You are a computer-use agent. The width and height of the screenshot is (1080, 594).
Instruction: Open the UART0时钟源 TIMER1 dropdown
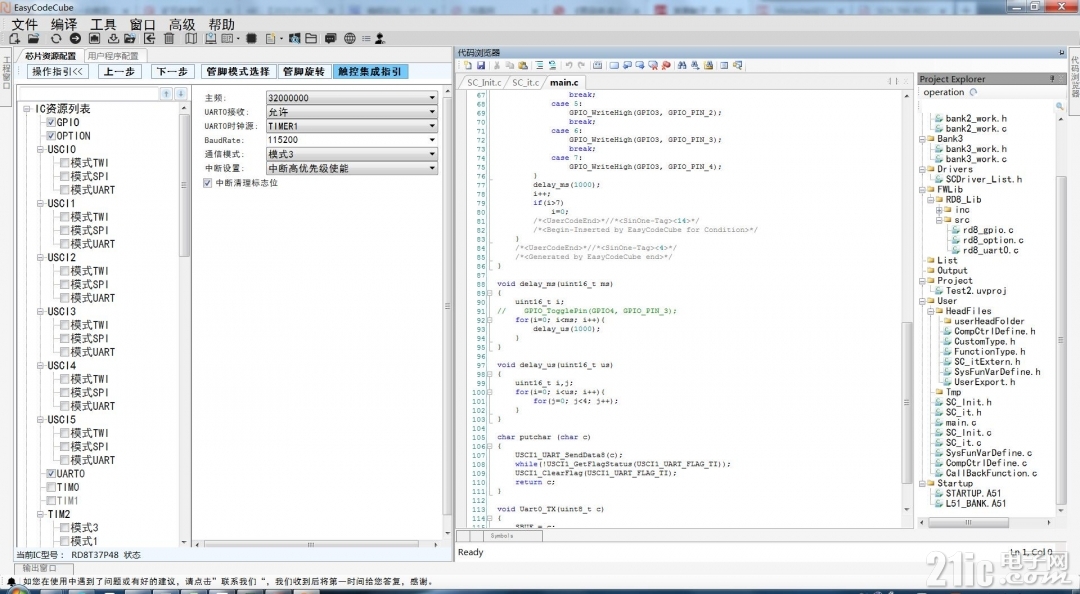(x=352, y=126)
